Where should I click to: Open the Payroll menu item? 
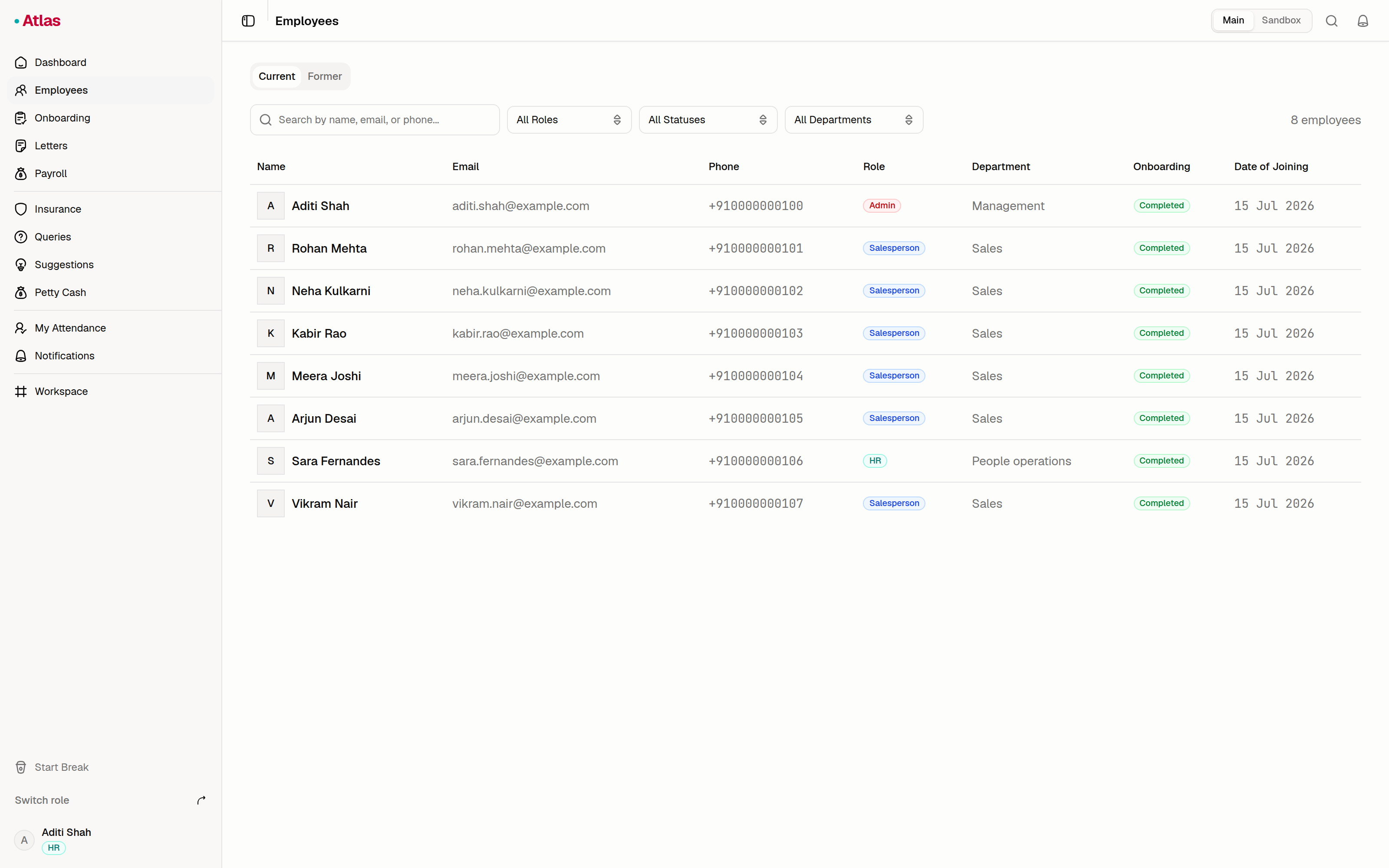pos(111,173)
